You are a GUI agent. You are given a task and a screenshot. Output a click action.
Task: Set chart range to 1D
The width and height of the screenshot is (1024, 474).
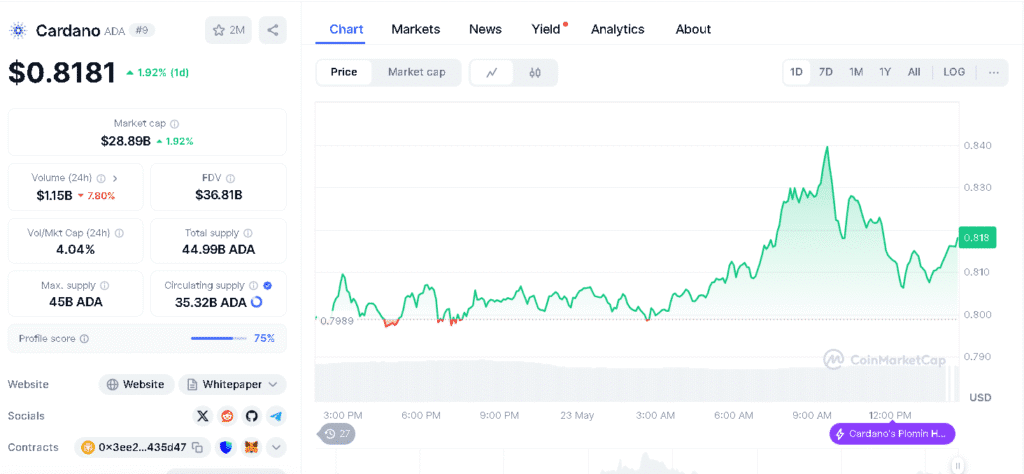point(796,72)
